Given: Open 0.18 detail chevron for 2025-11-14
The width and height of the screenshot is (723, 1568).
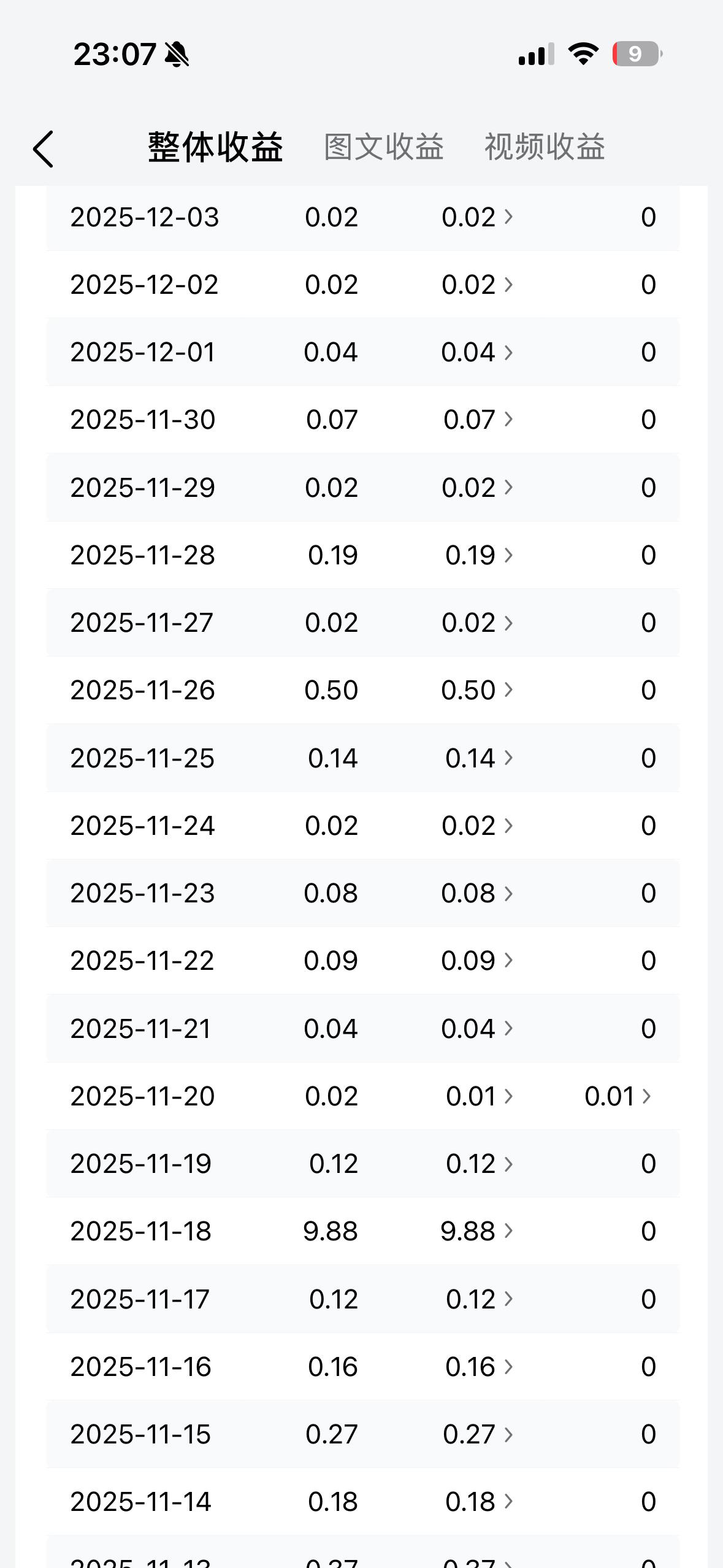Looking at the screenshot, I should click(508, 1502).
